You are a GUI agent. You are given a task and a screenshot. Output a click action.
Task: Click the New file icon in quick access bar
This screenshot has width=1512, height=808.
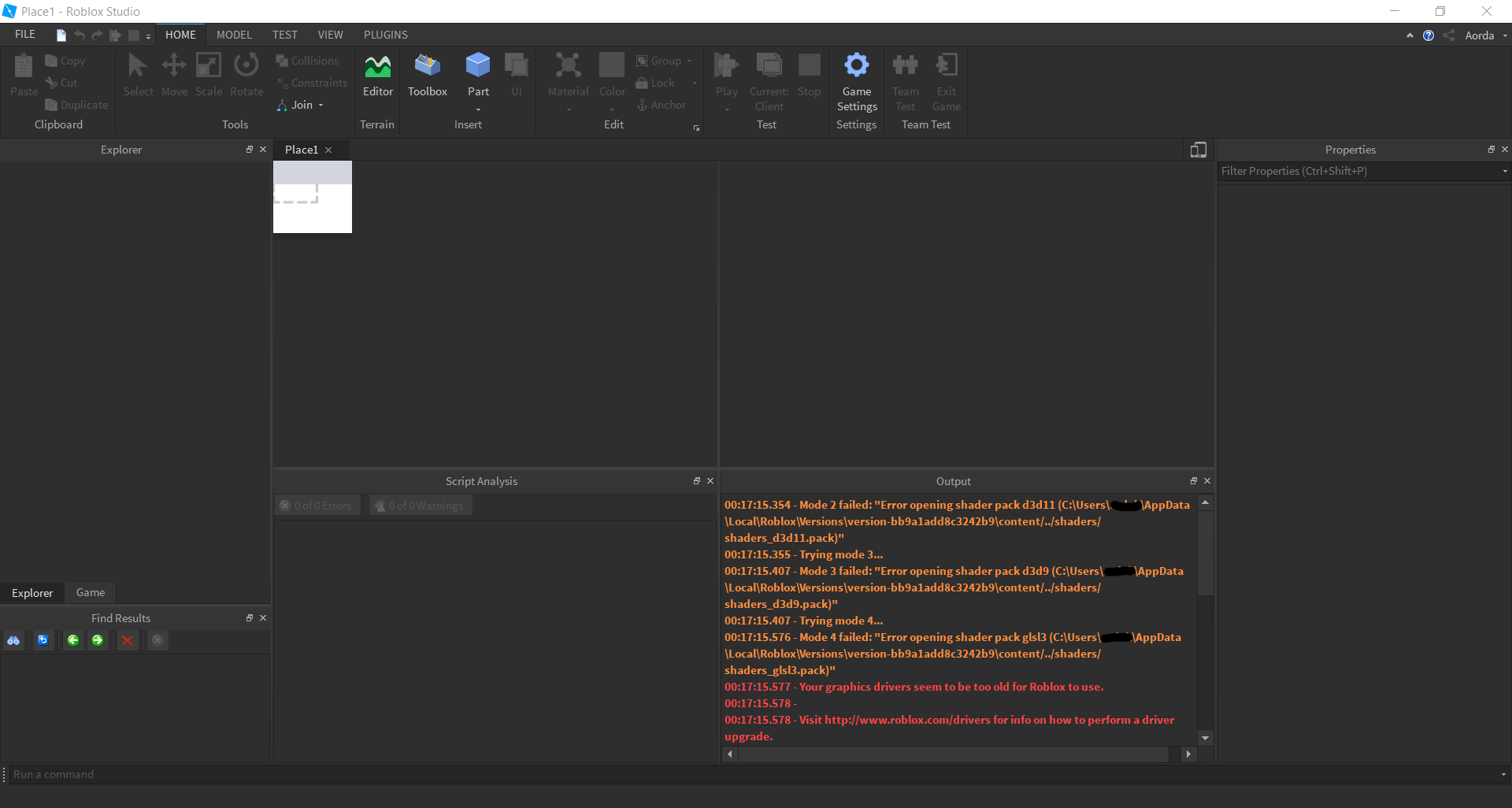click(61, 35)
